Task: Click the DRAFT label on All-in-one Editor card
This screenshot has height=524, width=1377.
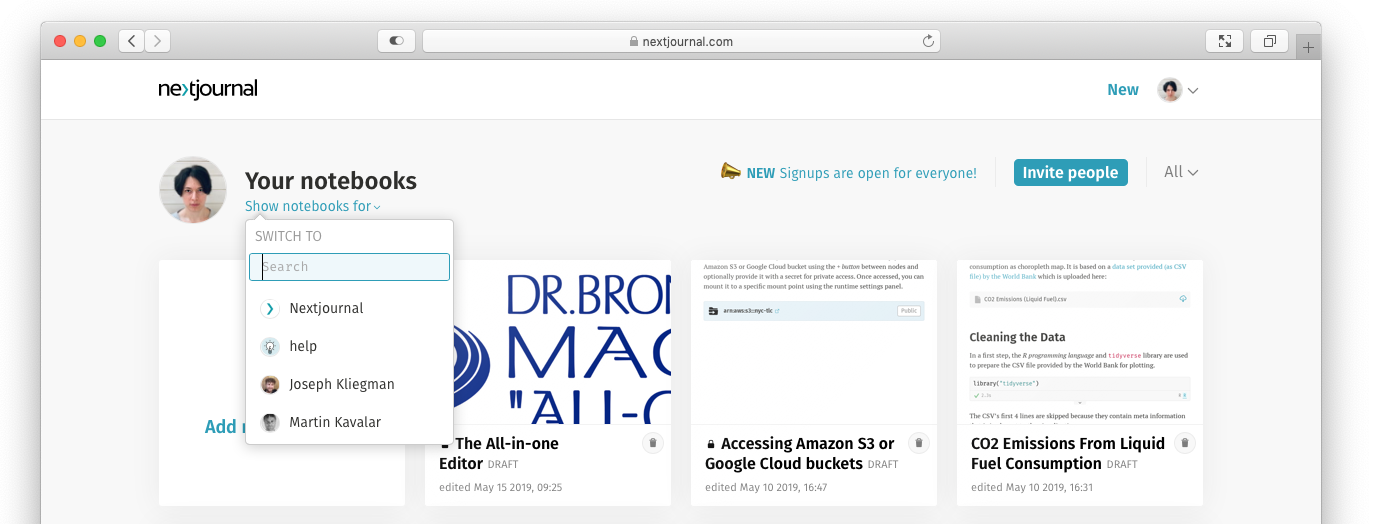Action: [x=504, y=465]
